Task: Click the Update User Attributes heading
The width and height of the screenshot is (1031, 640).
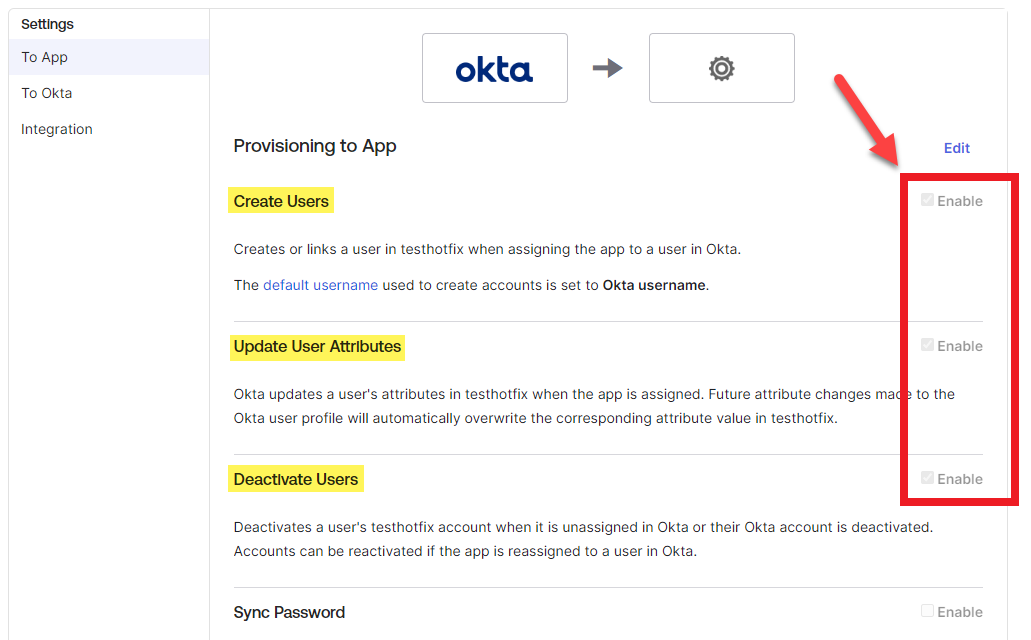Action: click(317, 347)
